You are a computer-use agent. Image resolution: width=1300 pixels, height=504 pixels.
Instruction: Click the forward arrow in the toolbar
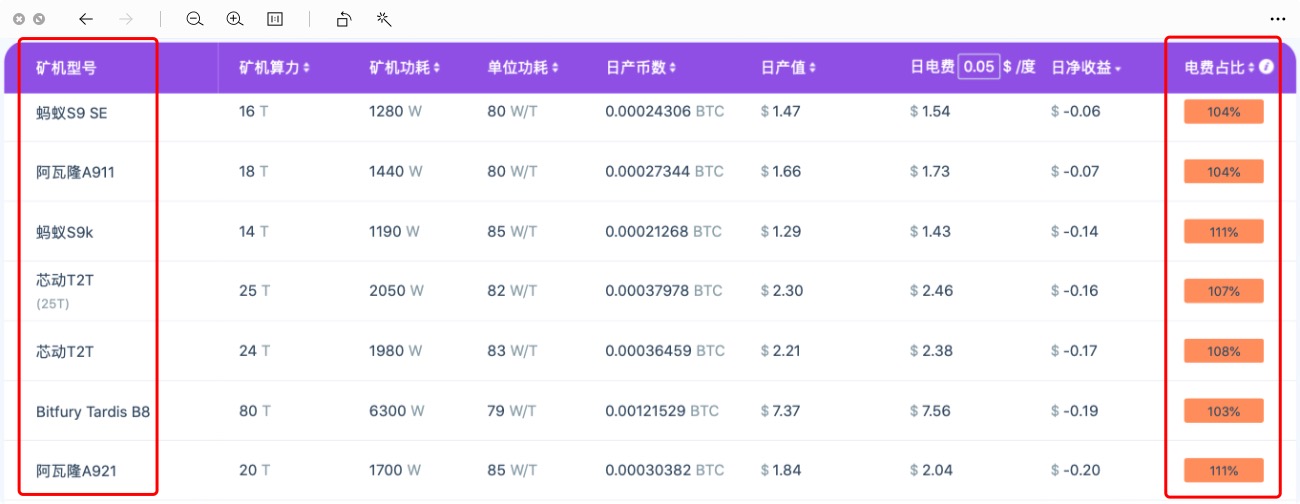126,19
